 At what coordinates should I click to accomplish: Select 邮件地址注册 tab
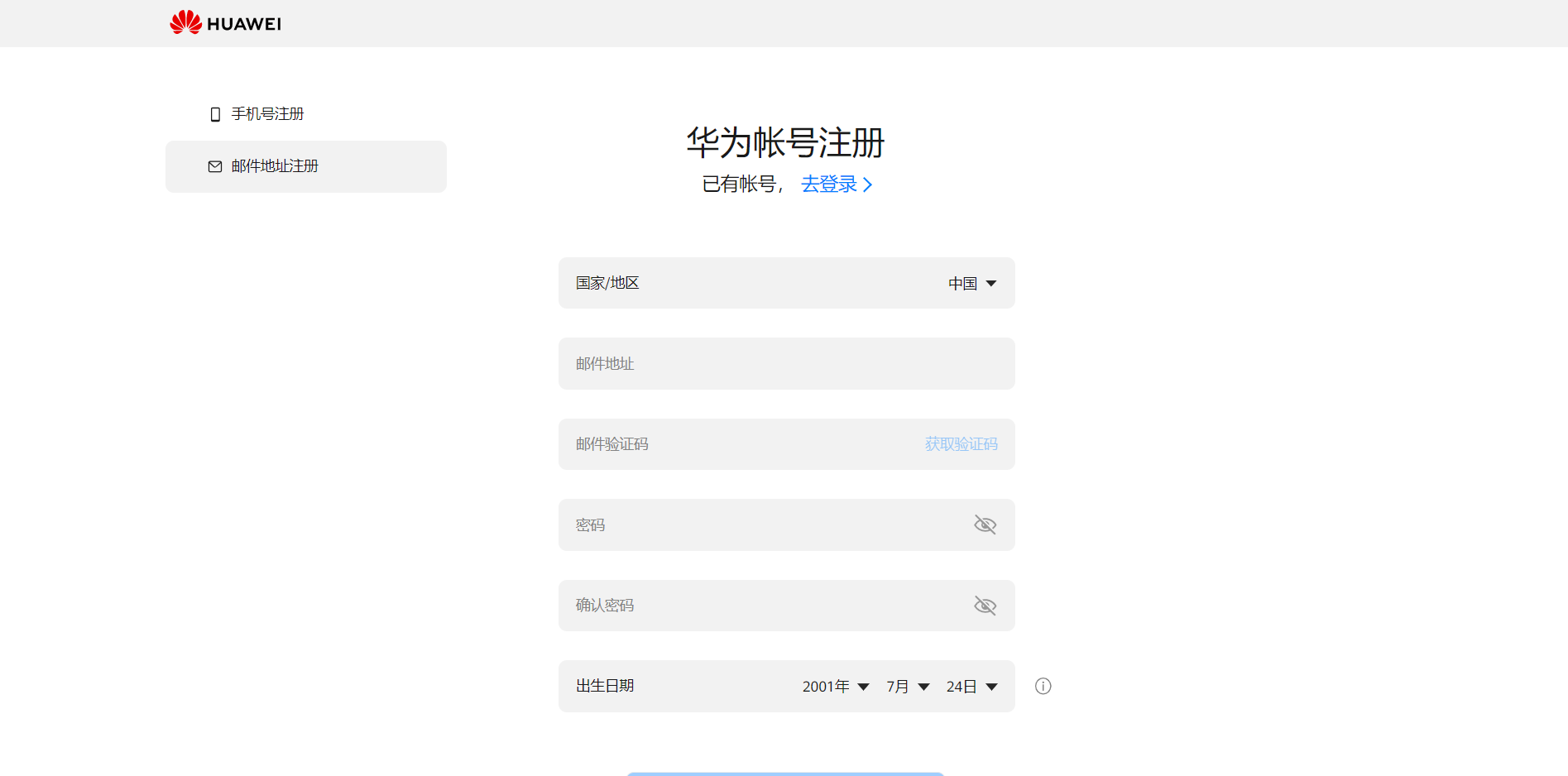point(306,166)
